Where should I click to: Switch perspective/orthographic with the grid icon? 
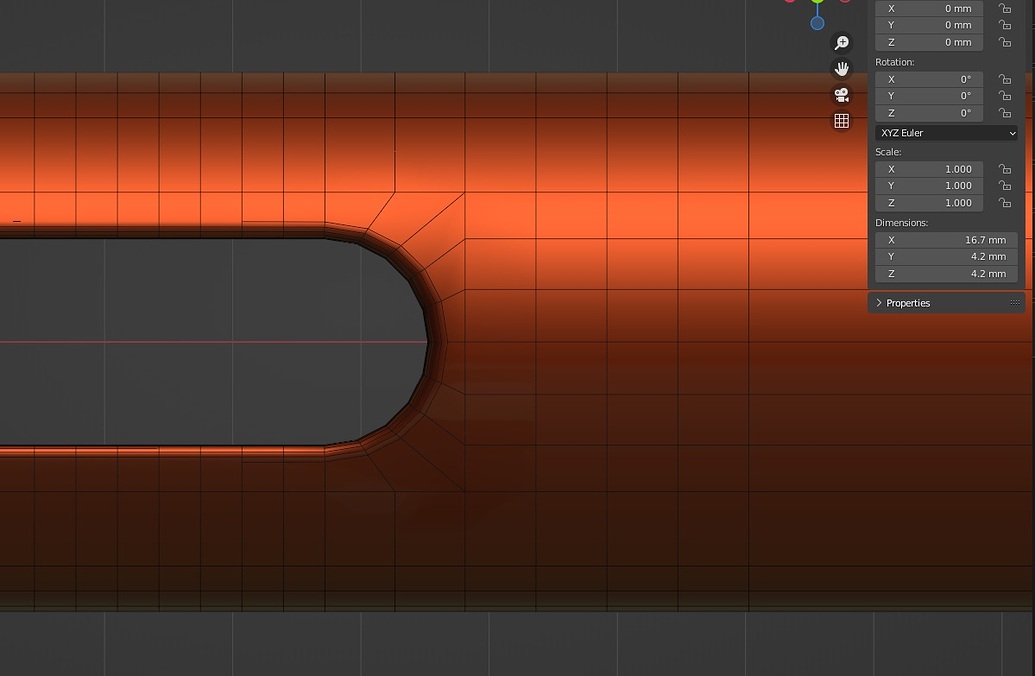coord(842,121)
